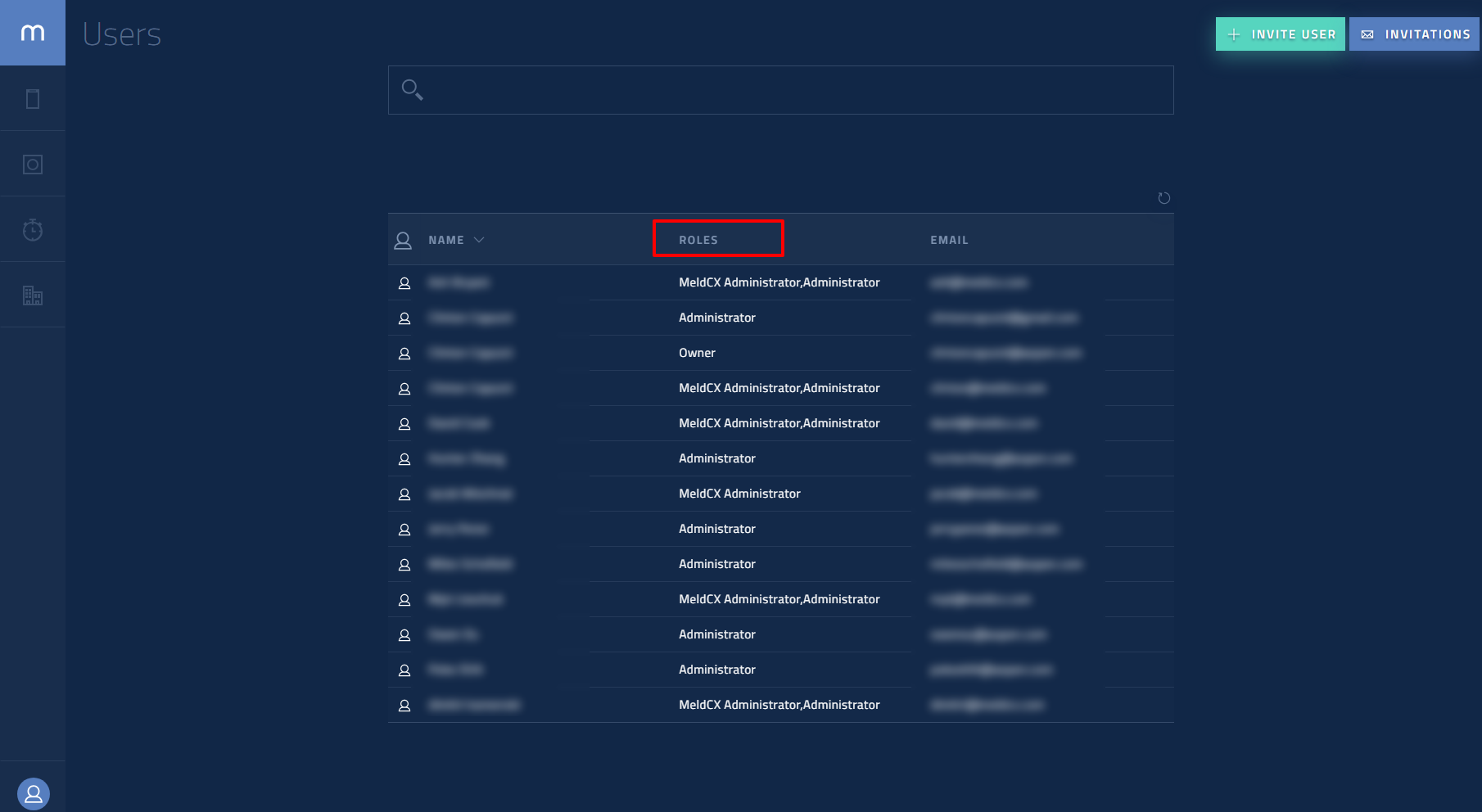Click the user icon in the Owner row

[404, 354]
